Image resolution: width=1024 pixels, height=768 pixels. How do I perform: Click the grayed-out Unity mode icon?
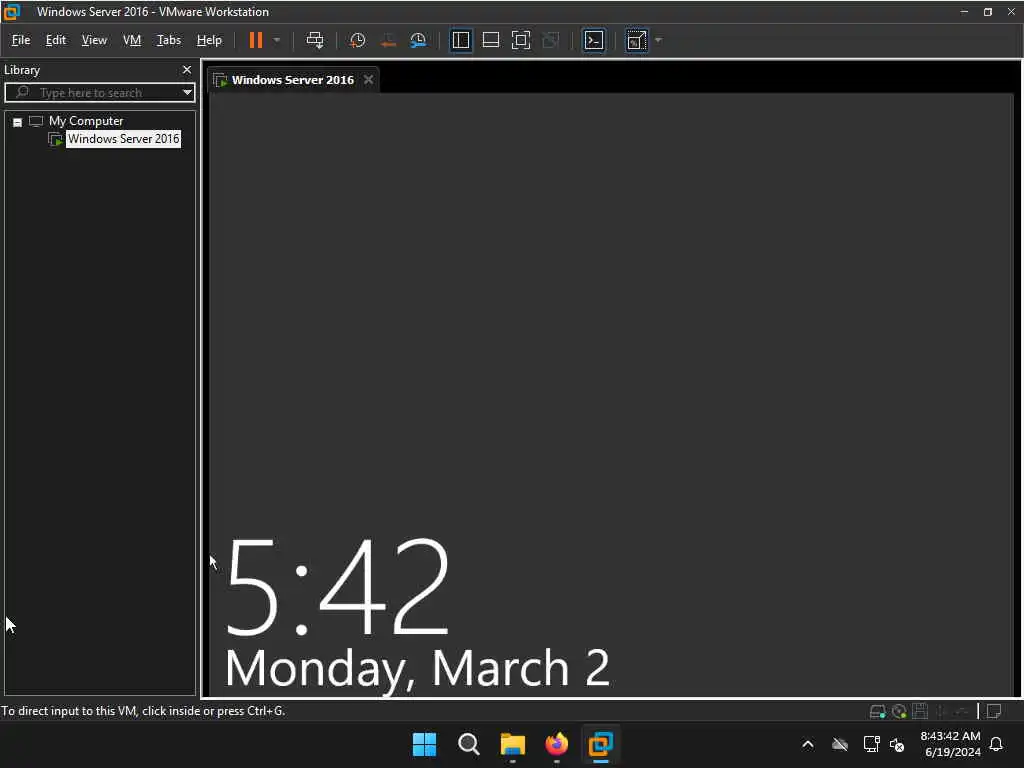pyautogui.click(x=551, y=40)
